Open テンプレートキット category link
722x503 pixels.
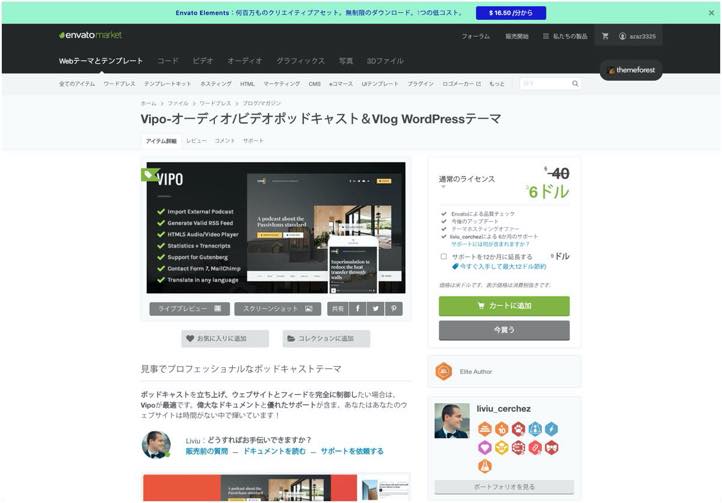click(x=167, y=84)
